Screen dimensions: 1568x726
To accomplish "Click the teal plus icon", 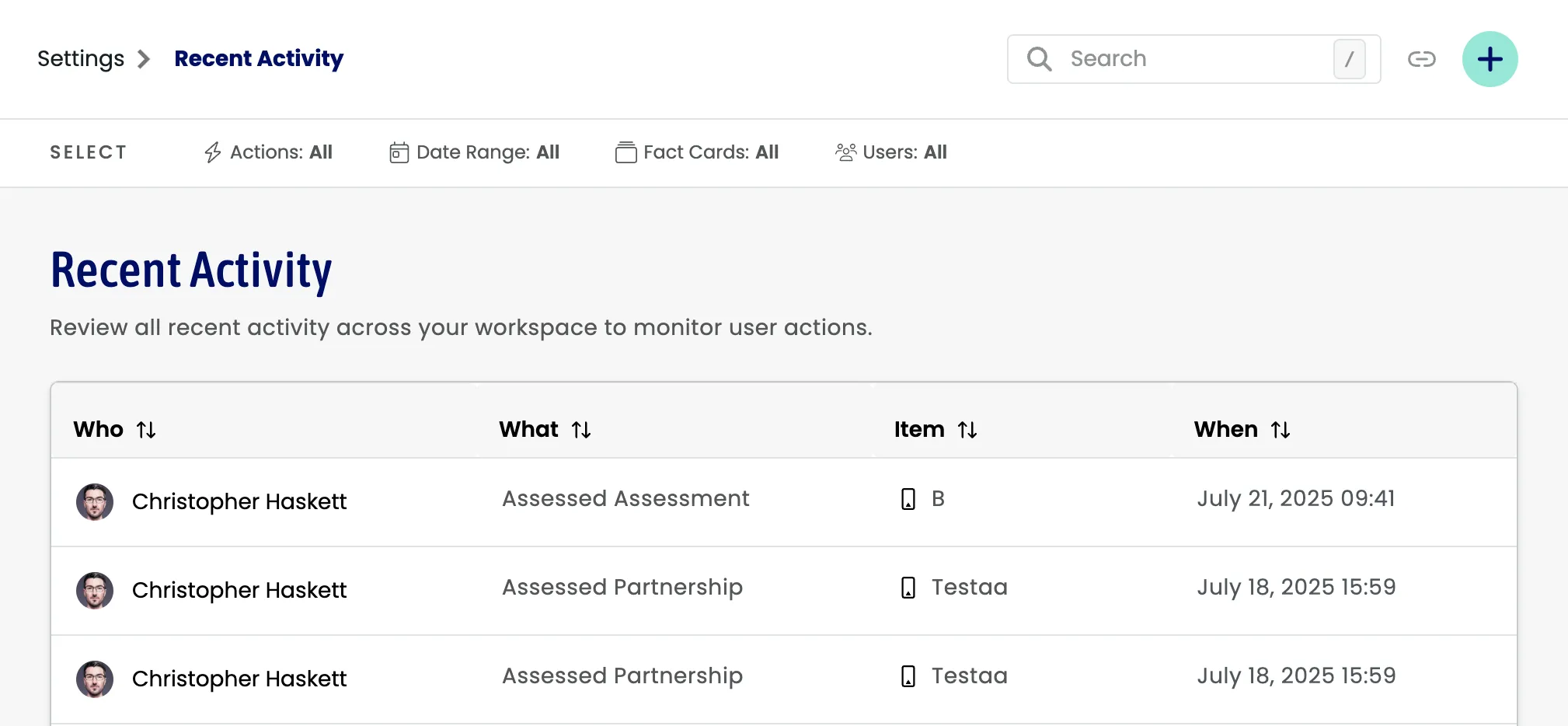I will pos(1490,58).
